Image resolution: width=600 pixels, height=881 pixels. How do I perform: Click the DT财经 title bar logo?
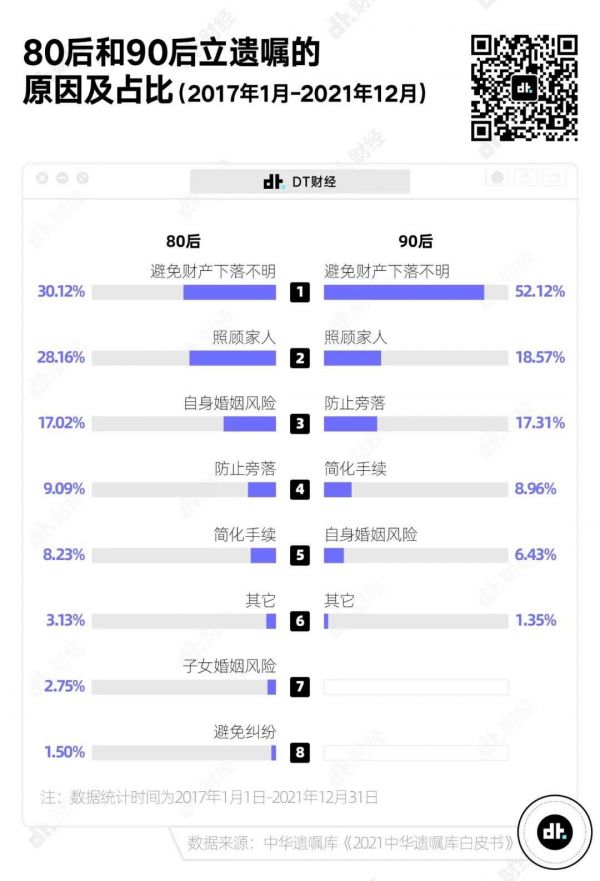[300, 181]
